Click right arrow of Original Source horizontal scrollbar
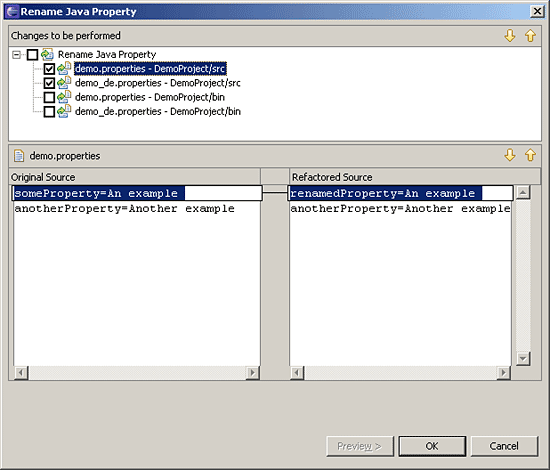Screen dimensions: 550x470 [253, 372]
